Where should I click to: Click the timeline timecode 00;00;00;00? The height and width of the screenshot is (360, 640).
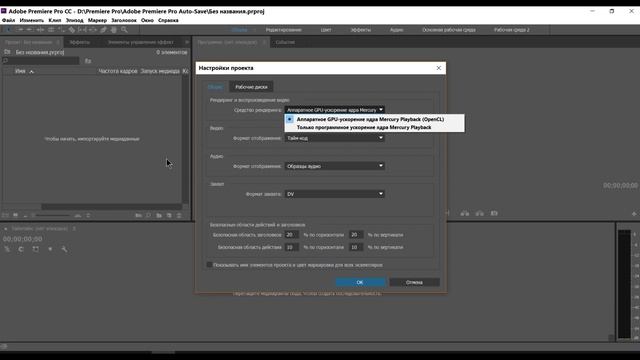(23, 239)
